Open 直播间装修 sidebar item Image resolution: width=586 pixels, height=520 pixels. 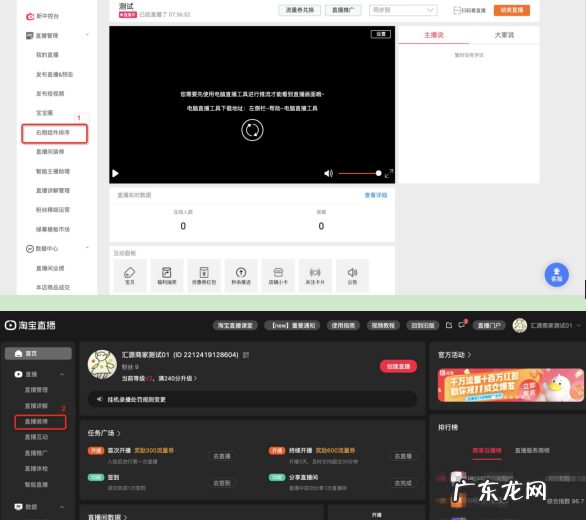tap(50, 152)
